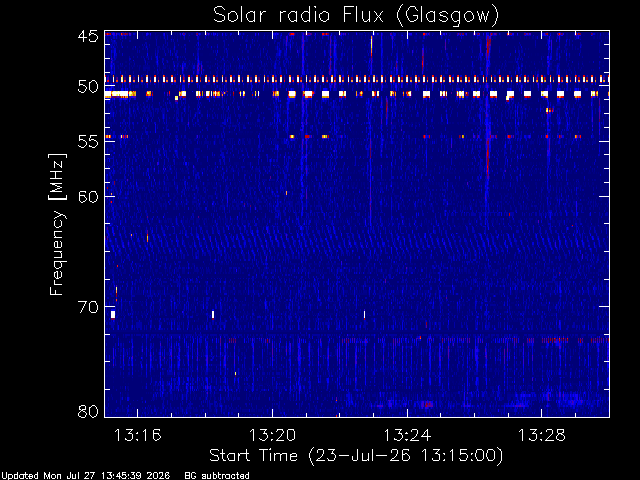640x480 pixels.
Task: Click the 'BG subtracted' footer note
Action: (x=217, y=476)
